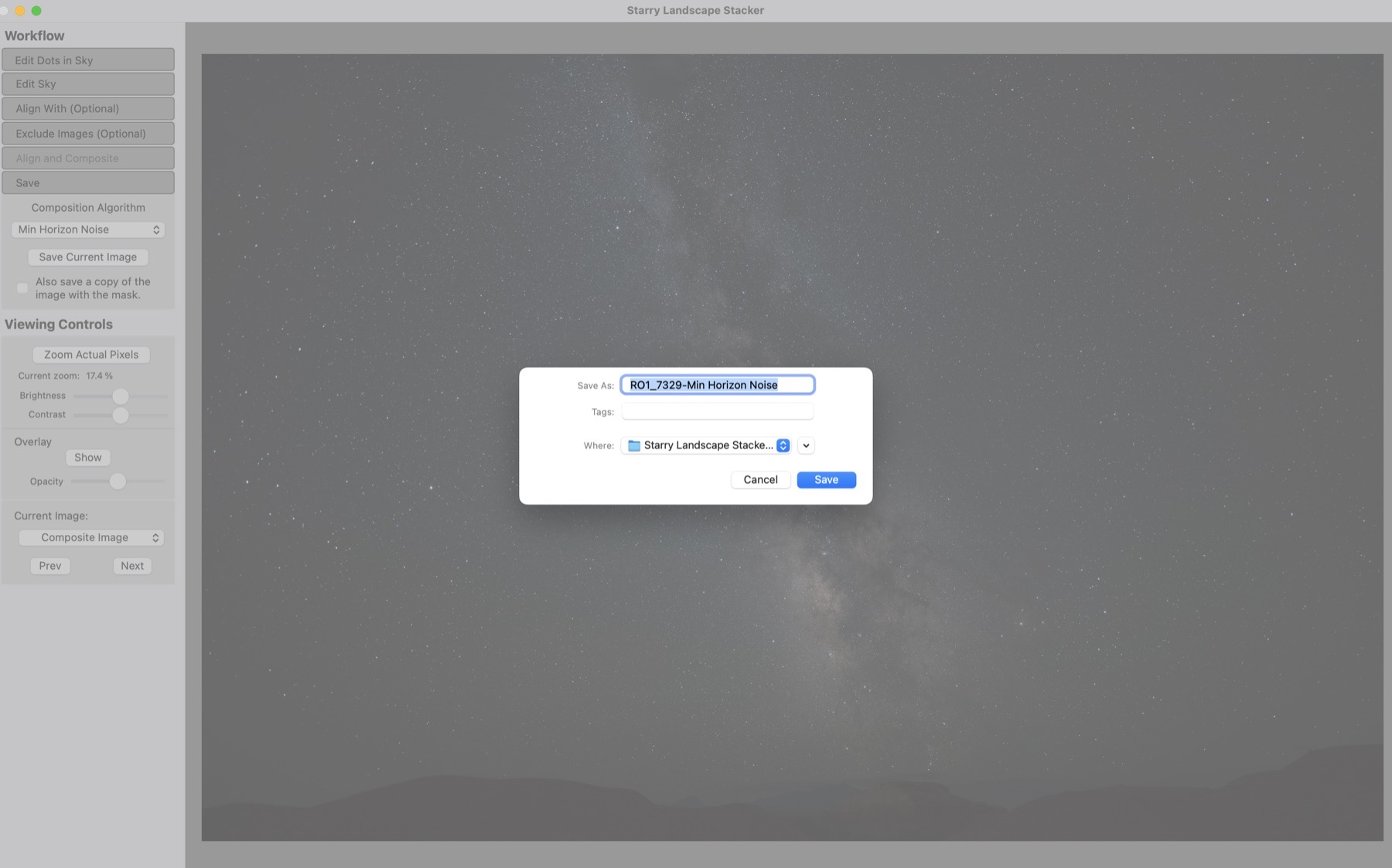Select the Save workflow step
Image resolution: width=1392 pixels, height=868 pixels.
click(88, 183)
